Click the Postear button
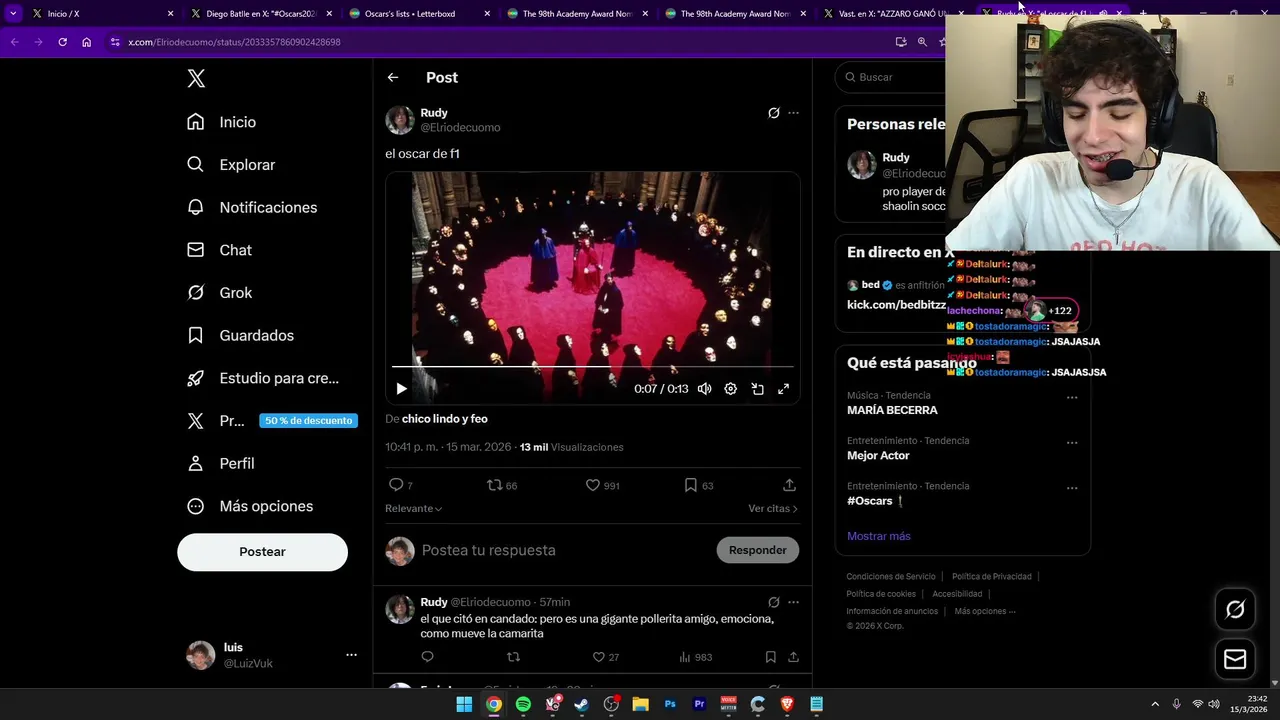Image resolution: width=1280 pixels, height=720 pixels. [x=262, y=552]
